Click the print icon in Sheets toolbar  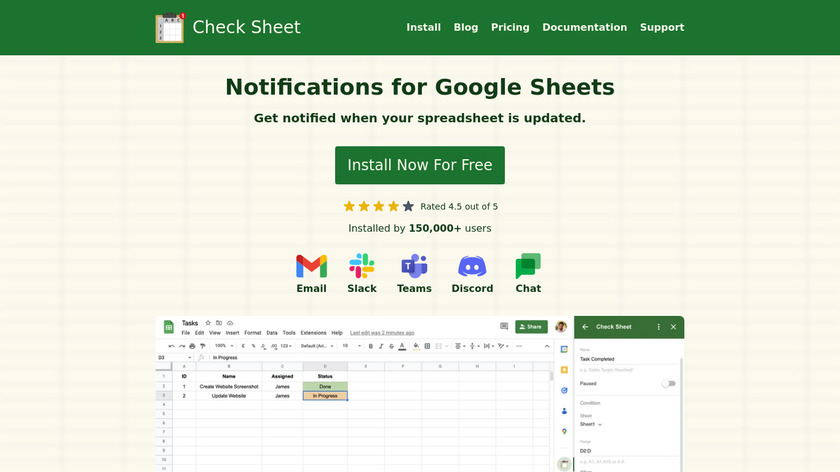point(192,346)
